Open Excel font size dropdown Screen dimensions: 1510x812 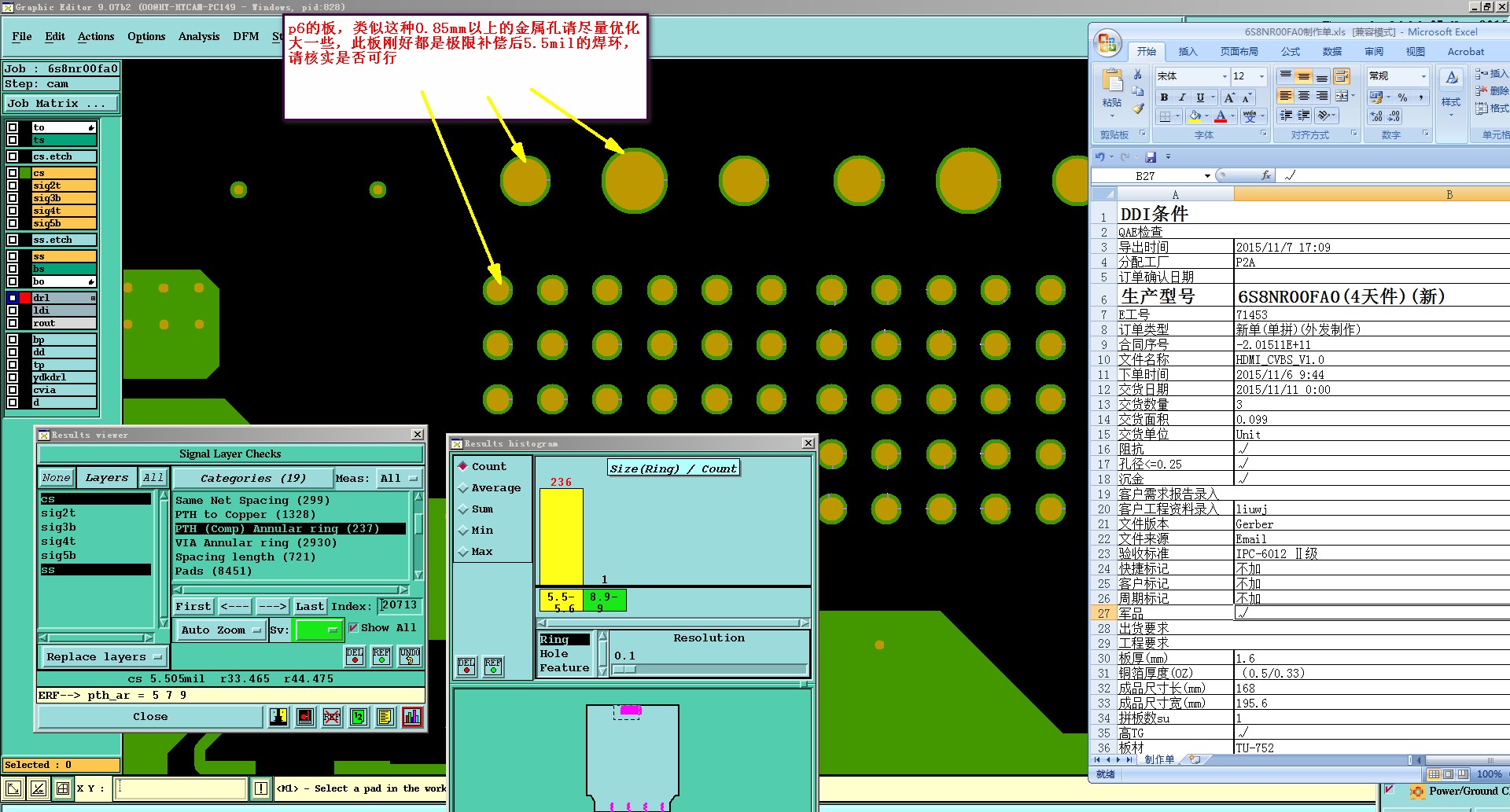pos(1261,76)
